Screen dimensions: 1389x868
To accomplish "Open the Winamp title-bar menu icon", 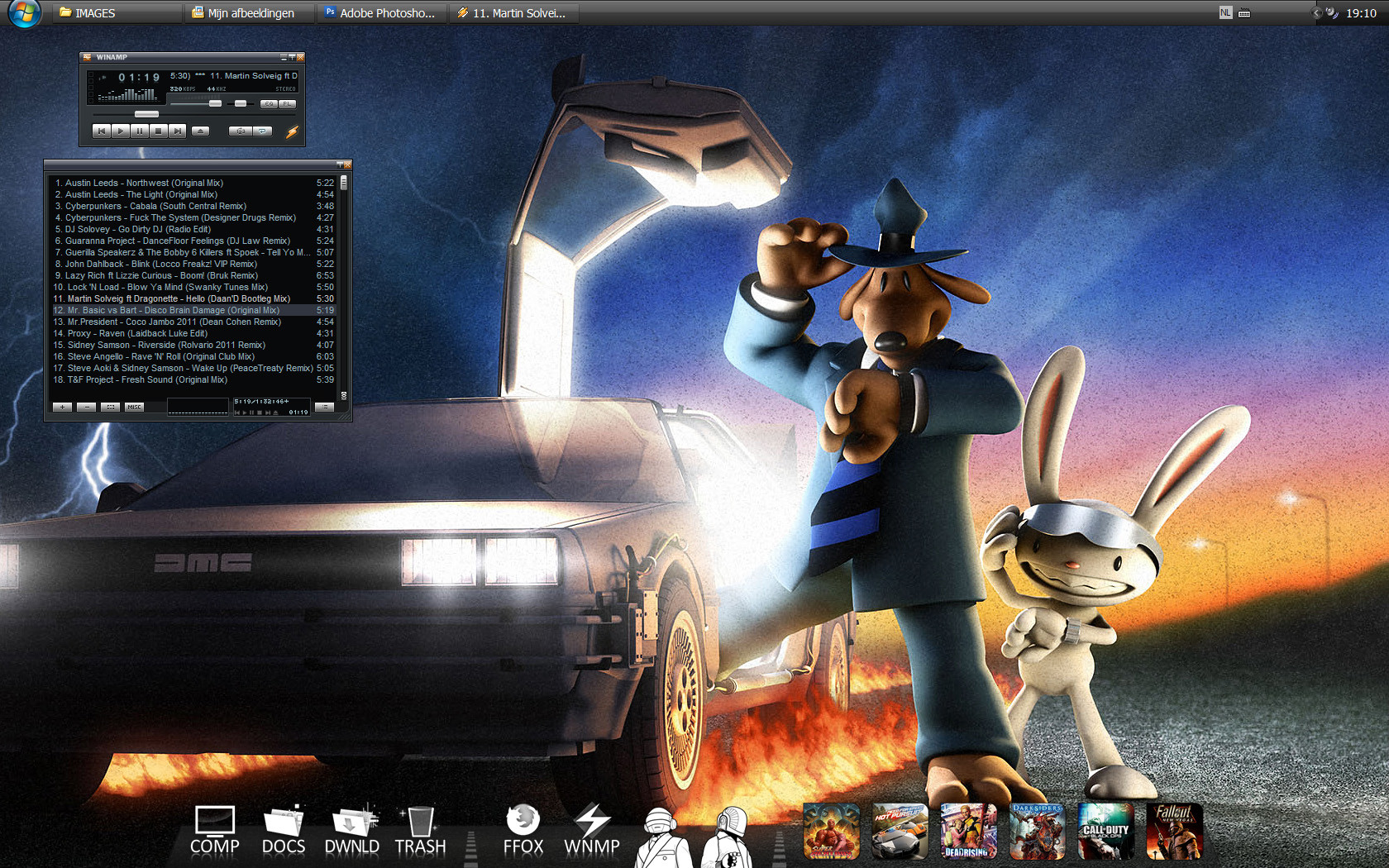I will coord(85,57).
